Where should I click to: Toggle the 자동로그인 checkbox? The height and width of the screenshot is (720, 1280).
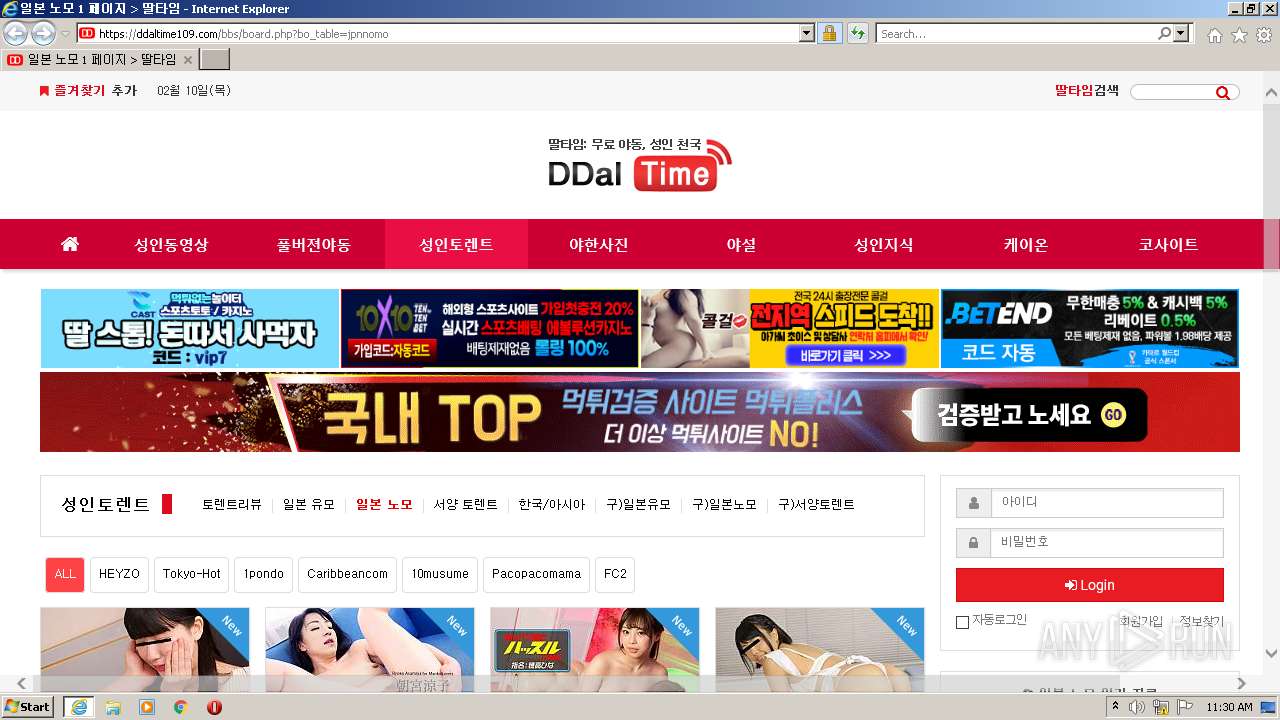962,622
